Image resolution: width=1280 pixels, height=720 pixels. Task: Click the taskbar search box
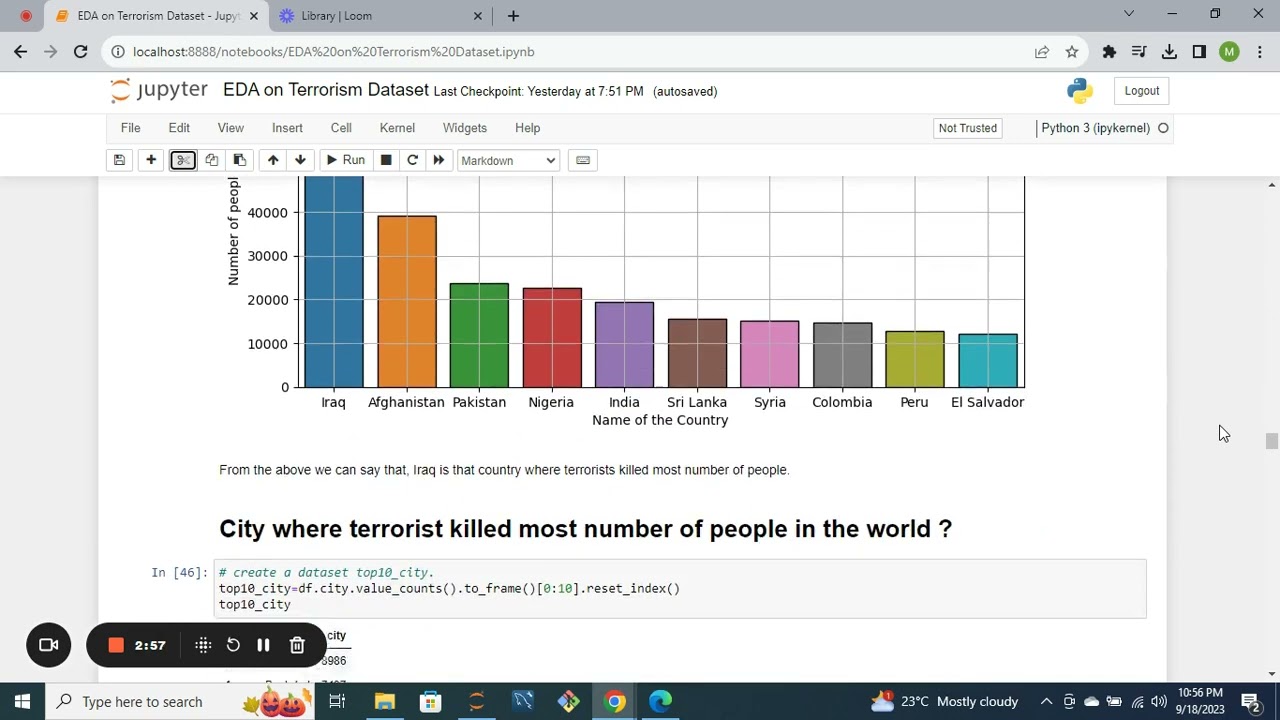[180, 701]
